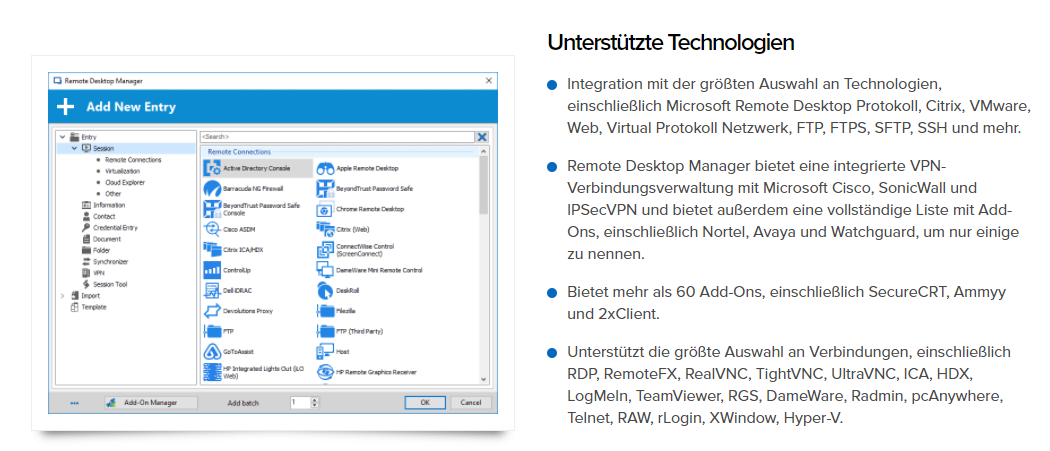This screenshot has height=451, width=1050.
Task: Open the Add-On Manager
Action: point(151,403)
